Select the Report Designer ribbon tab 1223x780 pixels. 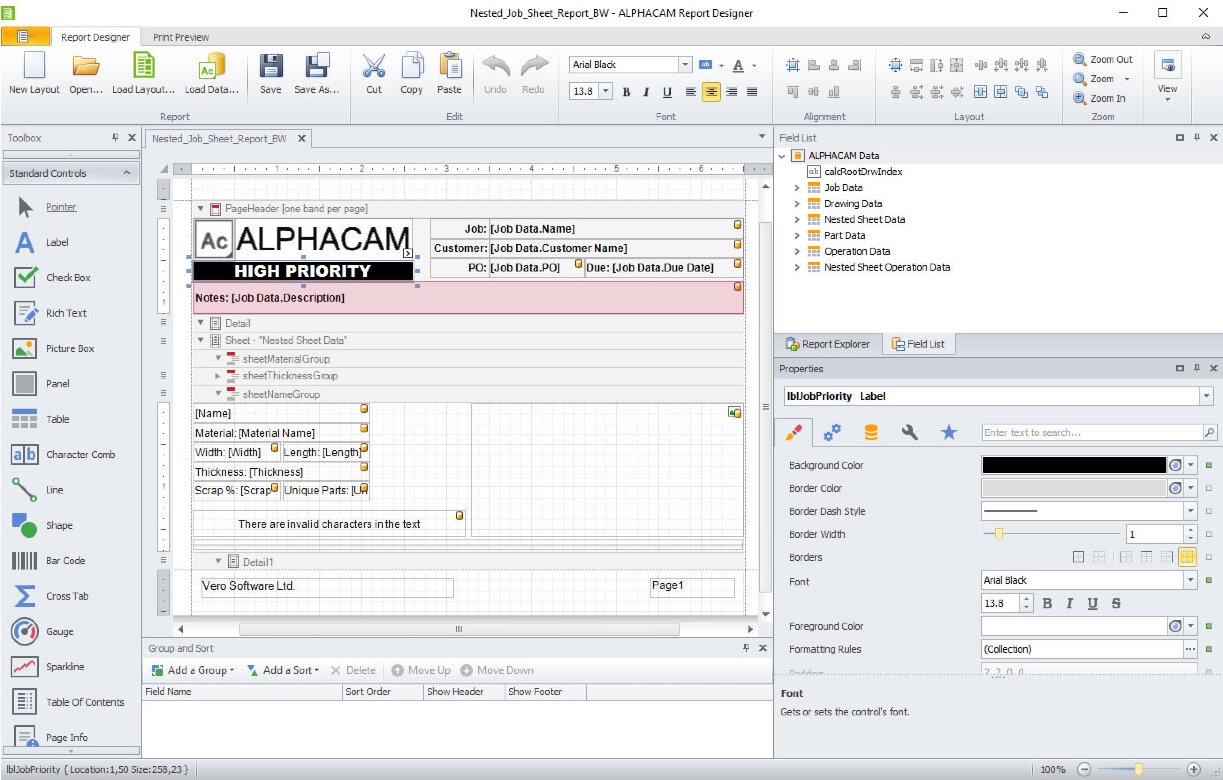tap(96, 37)
